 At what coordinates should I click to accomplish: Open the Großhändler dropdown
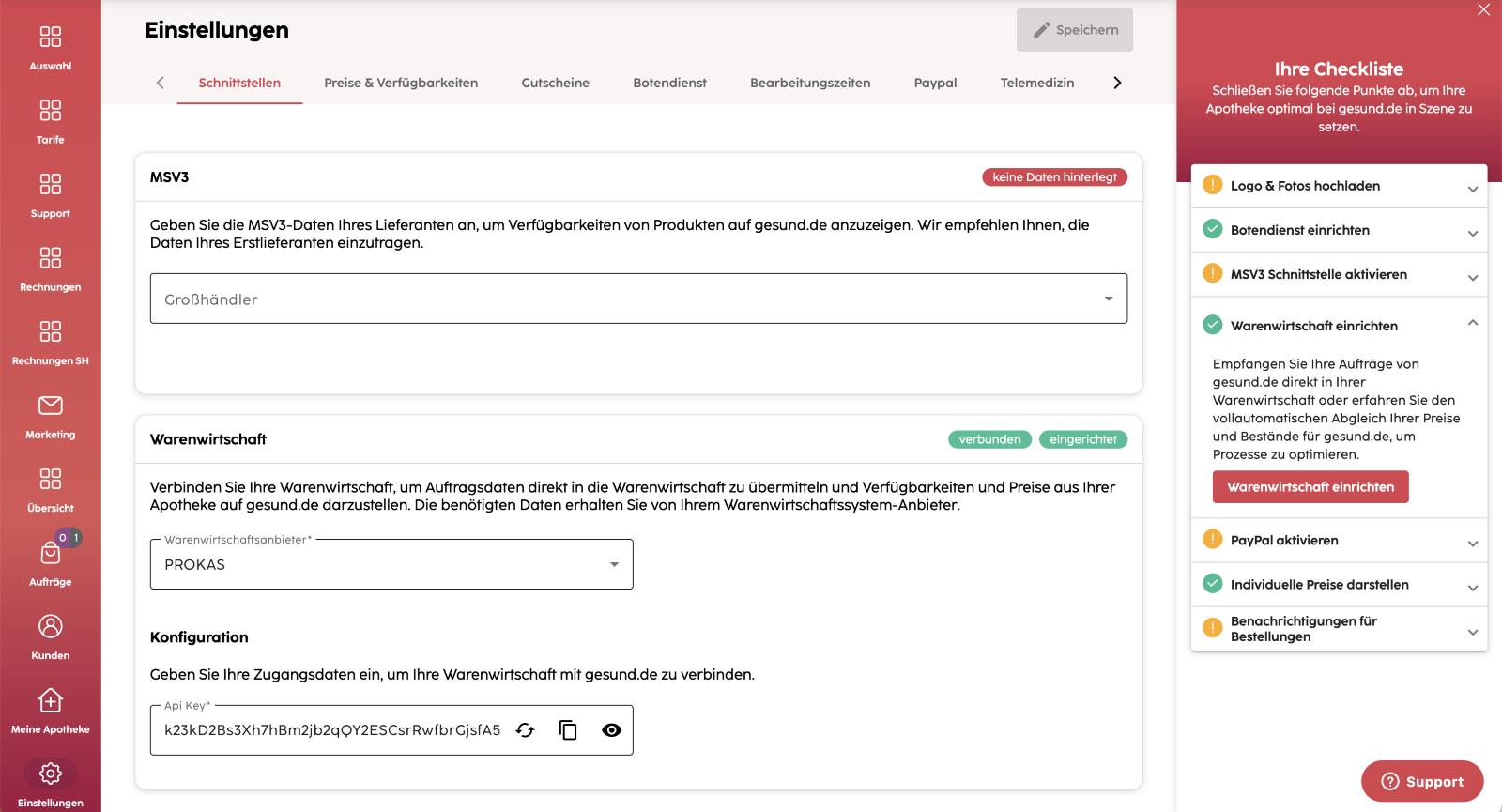(x=638, y=299)
